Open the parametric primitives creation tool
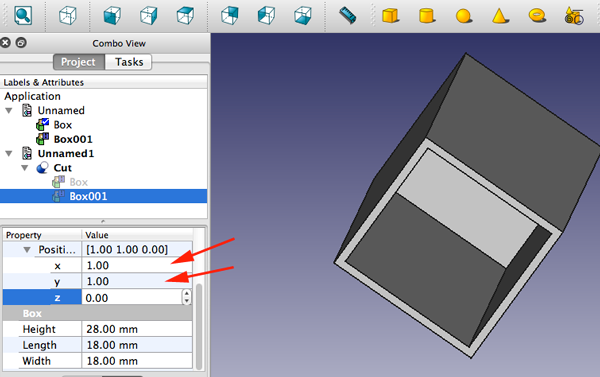600x377 pixels. point(574,16)
